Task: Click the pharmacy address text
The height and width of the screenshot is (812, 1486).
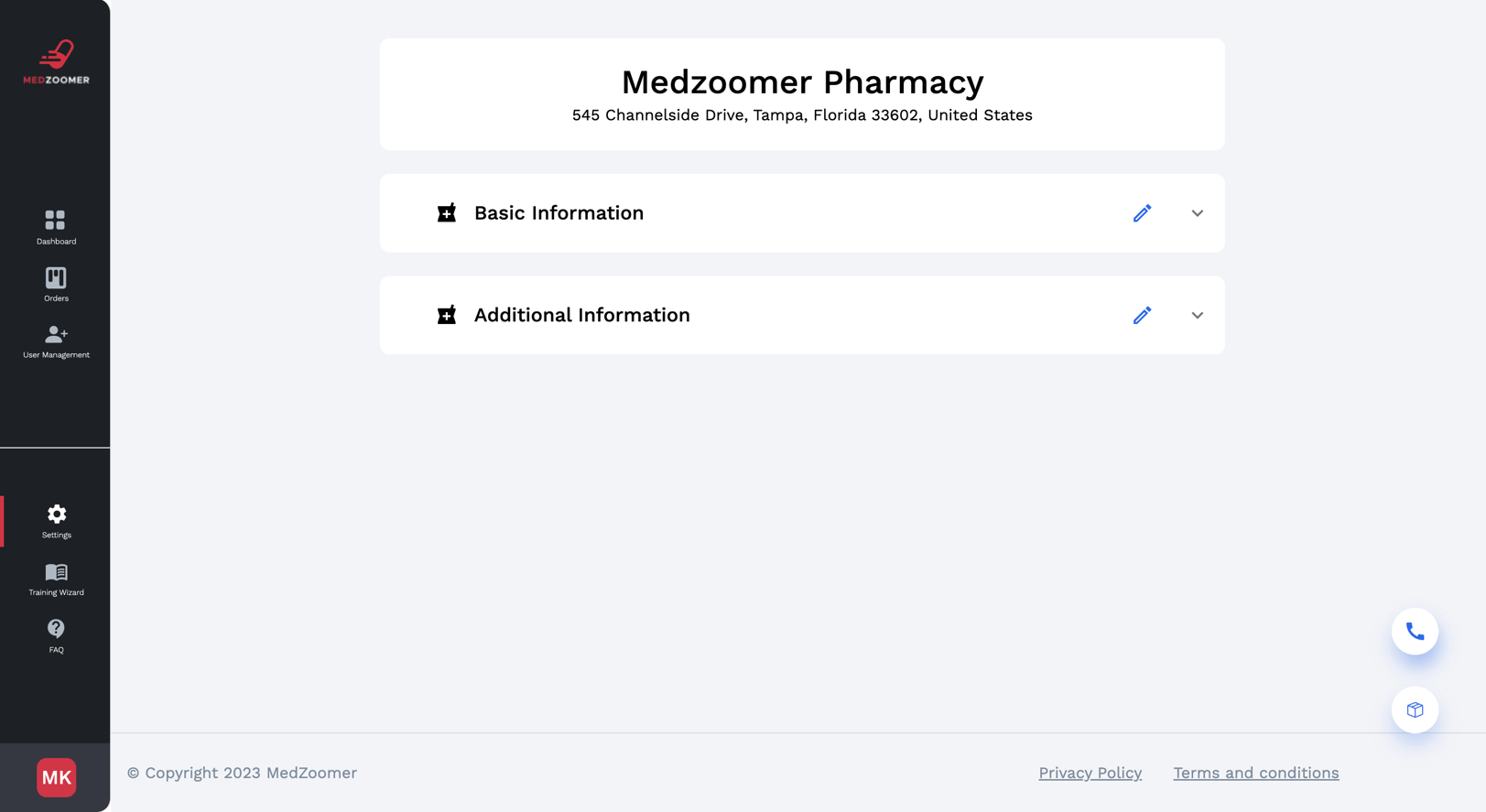Action: coord(802,115)
